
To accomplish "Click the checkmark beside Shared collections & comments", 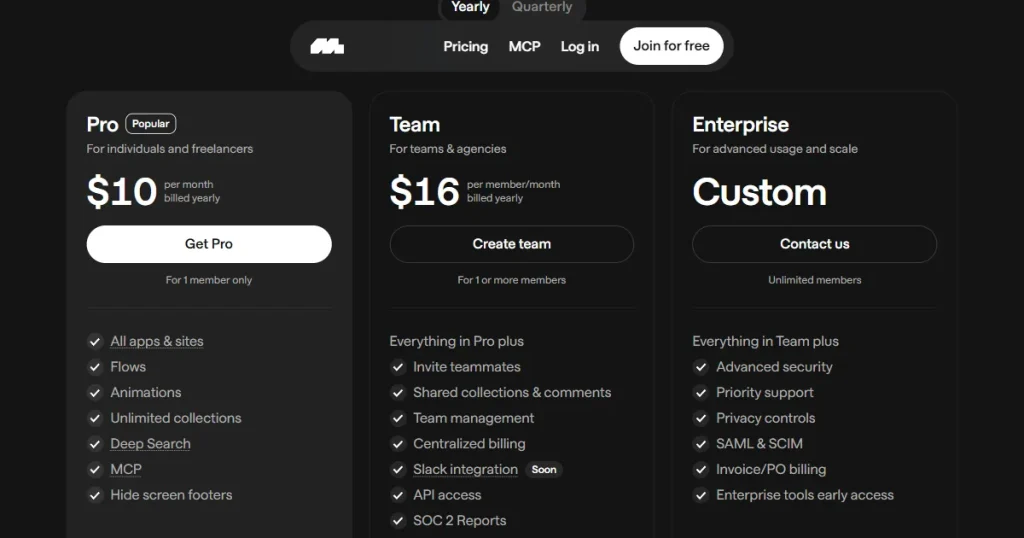I will (398, 392).
